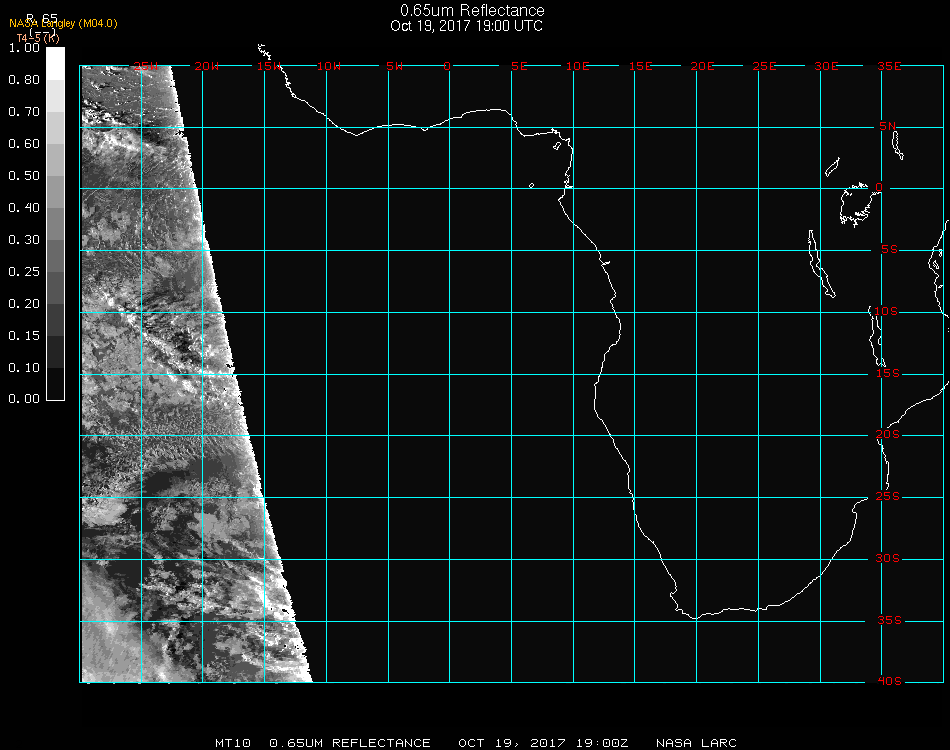Click the 0.00 label at colorbar bottom
This screenshot has height=750, width=950.
23,399
